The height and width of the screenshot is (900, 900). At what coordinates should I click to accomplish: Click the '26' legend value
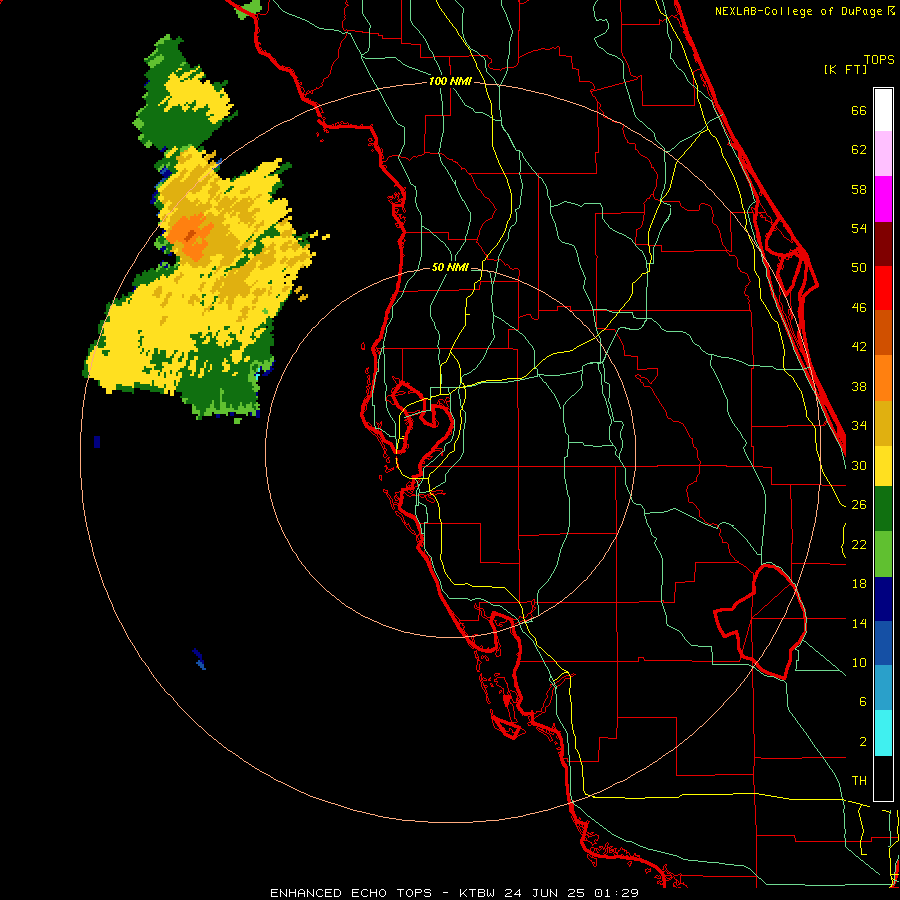859,505
